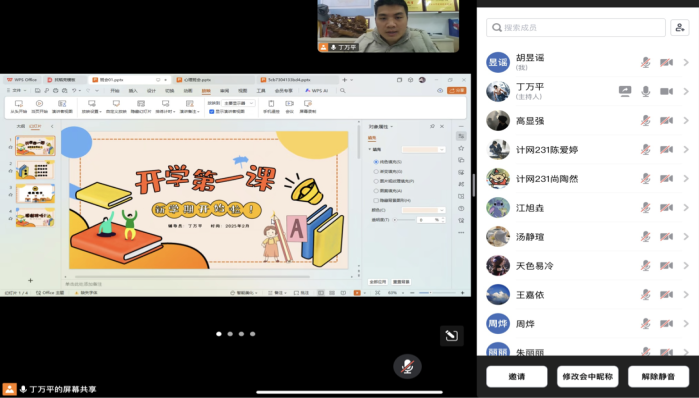The height and width of the screenshot is (398, 699).
Task: Click the microphone icon for 丁万平
Action: click(x=646, y=91)
